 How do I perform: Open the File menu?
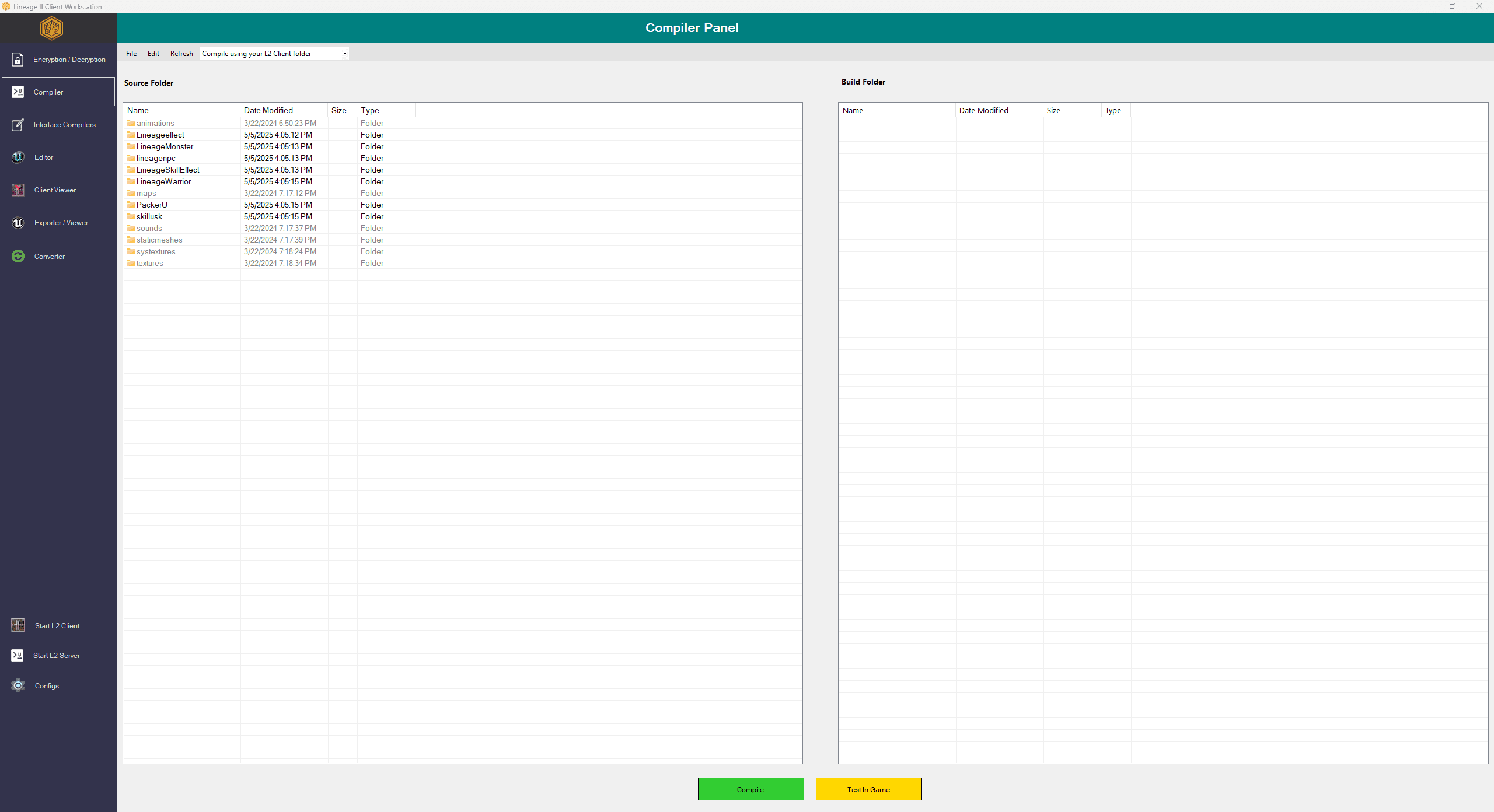tap(131, 54)
